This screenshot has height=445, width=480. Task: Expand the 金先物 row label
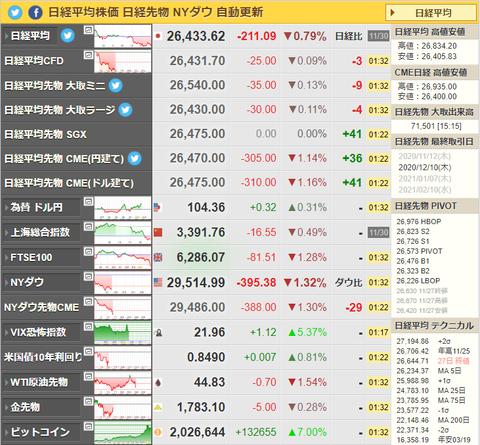(x=42, y=407)
